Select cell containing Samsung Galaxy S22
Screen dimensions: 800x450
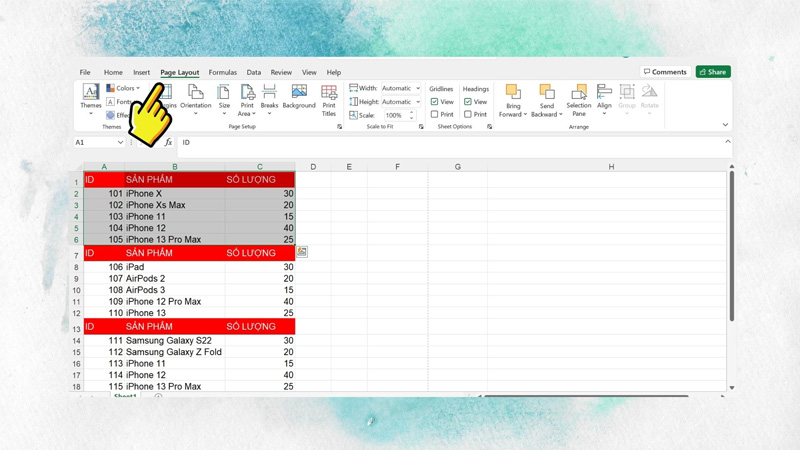(x=174, y=341)
